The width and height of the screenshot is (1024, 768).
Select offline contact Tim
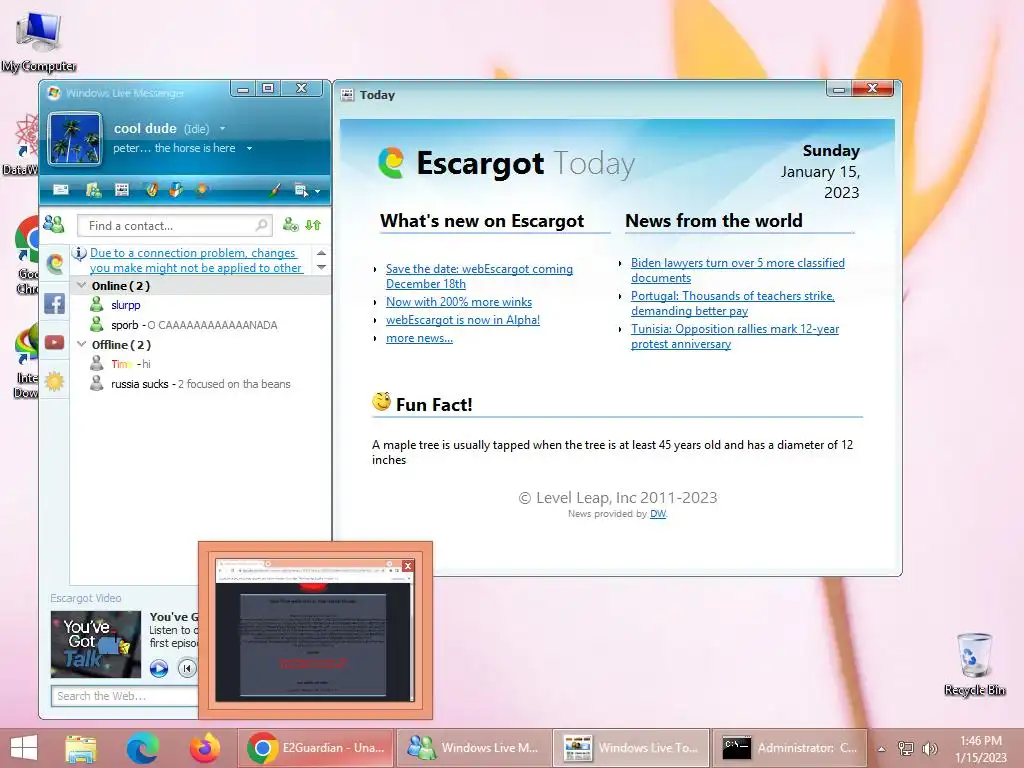pyautogui.click(x=122, y=364)
